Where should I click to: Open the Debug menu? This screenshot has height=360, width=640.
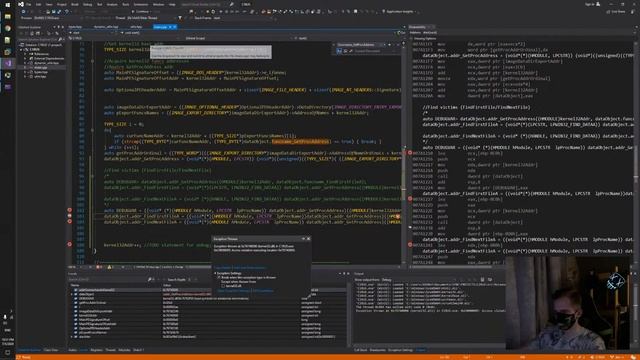(87, 4)
